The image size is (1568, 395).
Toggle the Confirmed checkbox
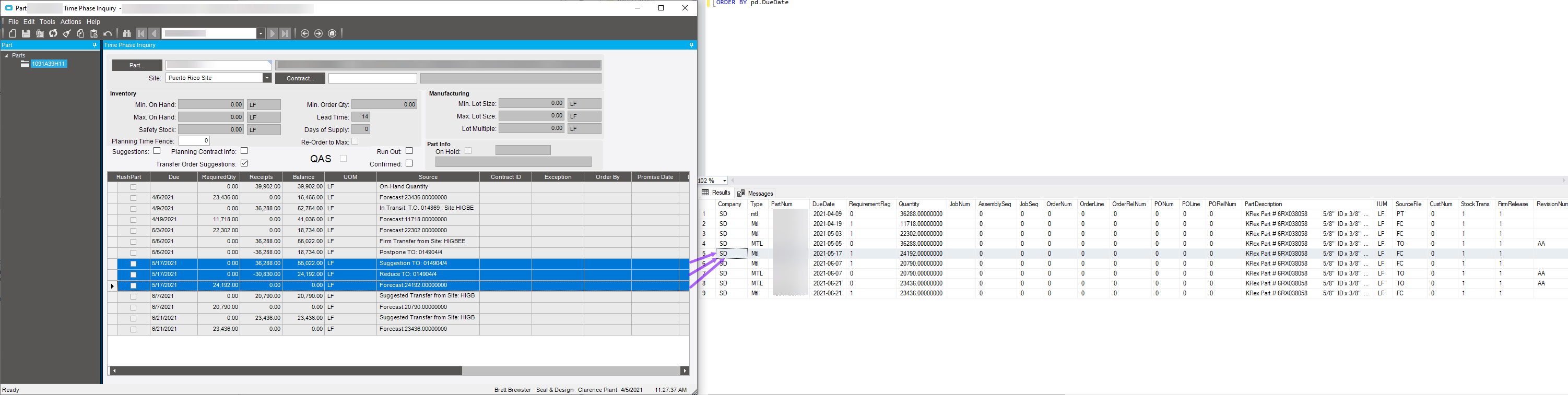409,163
